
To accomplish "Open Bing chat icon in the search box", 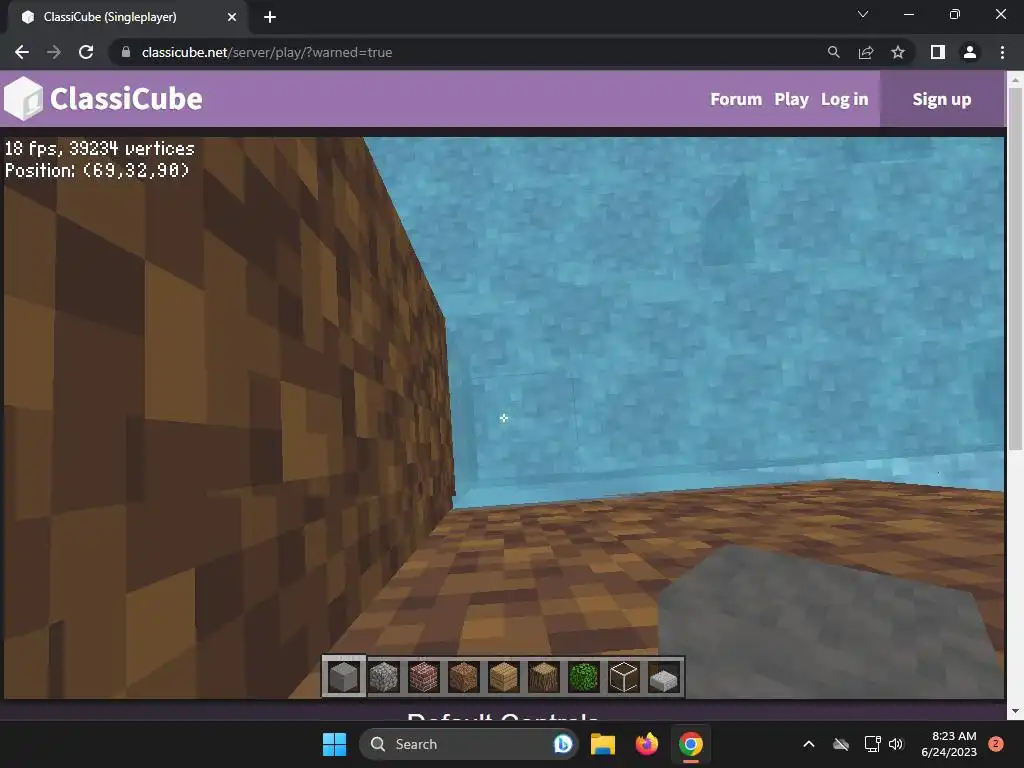I will [x=562, y=744].
